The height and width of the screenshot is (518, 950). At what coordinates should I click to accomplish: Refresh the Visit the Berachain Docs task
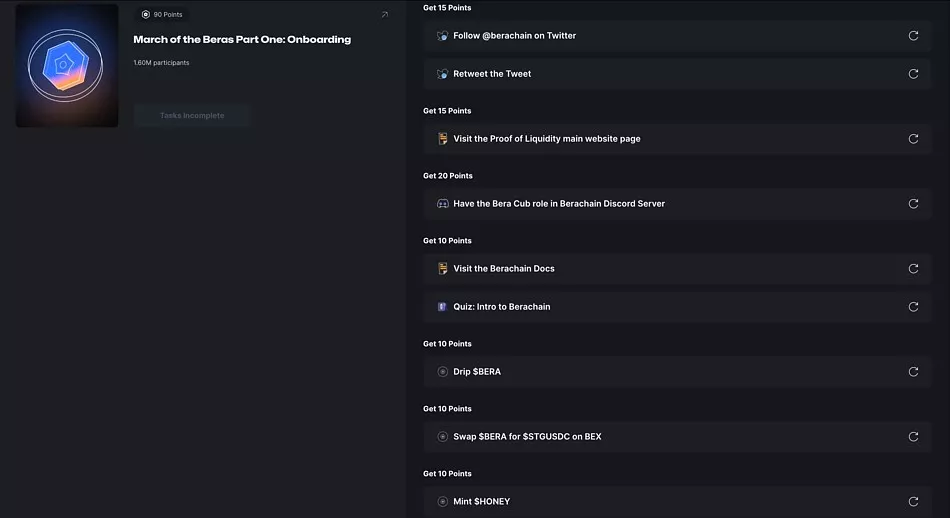[913, 269]
